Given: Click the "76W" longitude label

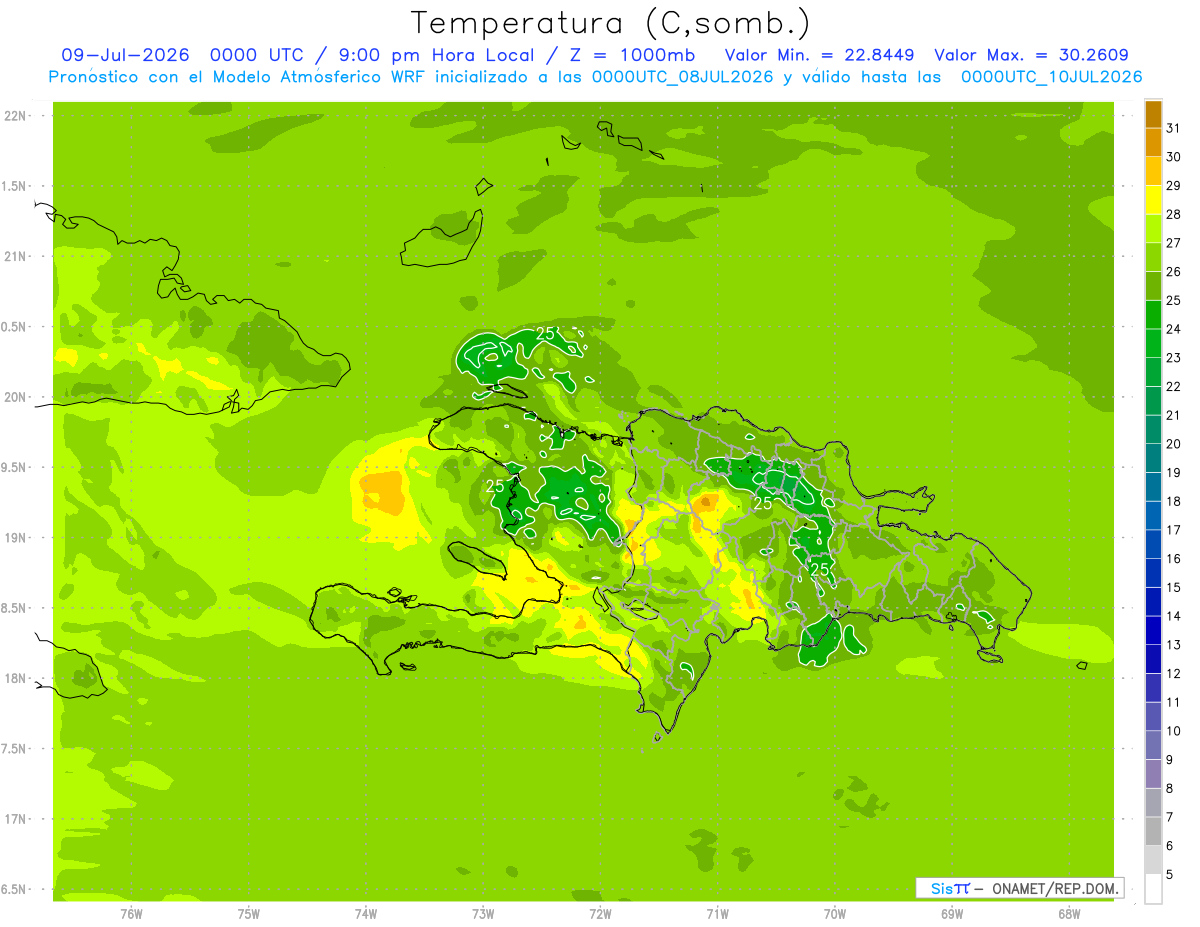Looking at the screenshot, I should tap(131, 913).
